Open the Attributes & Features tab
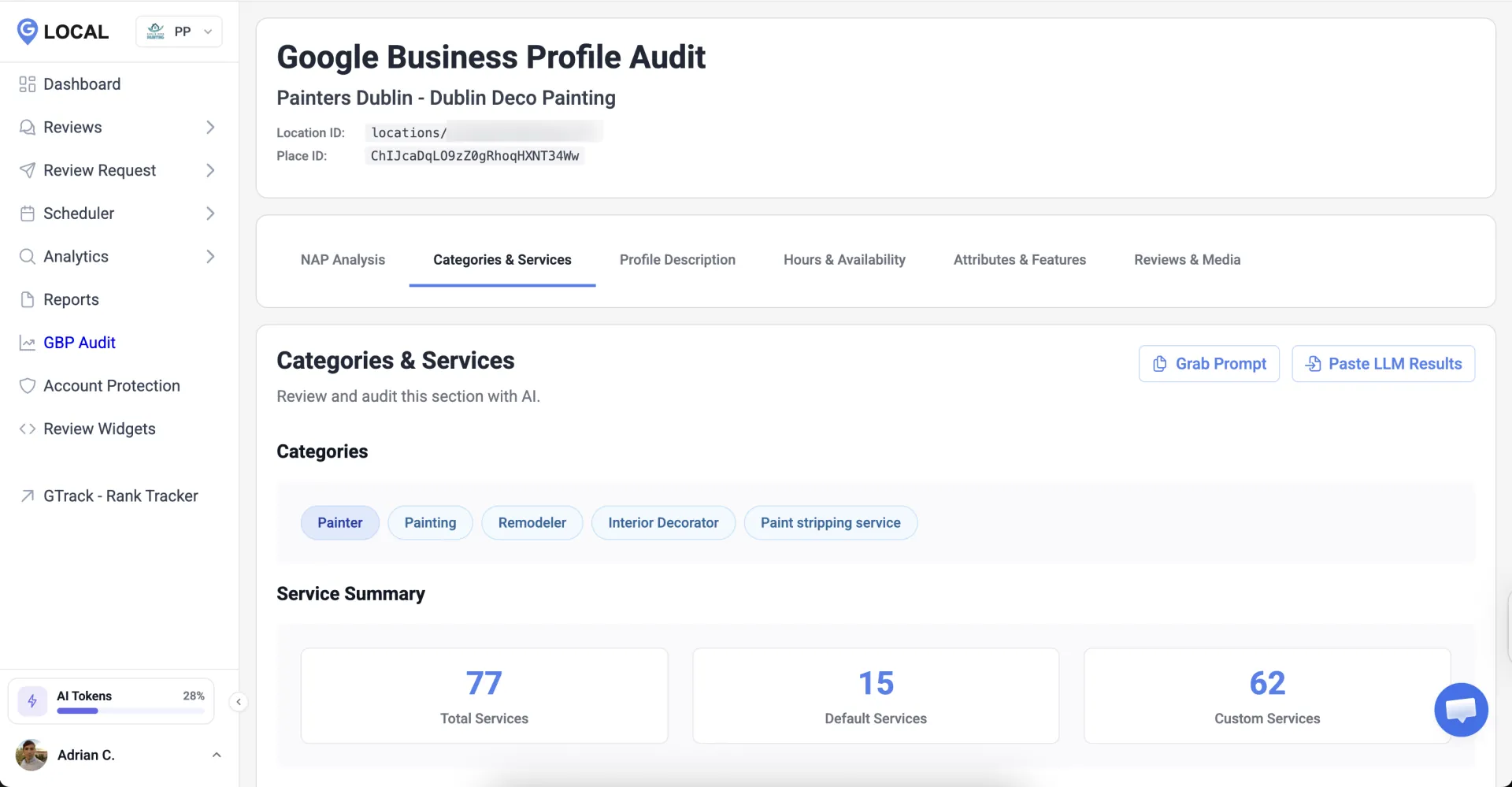 tap(1020, 260)
